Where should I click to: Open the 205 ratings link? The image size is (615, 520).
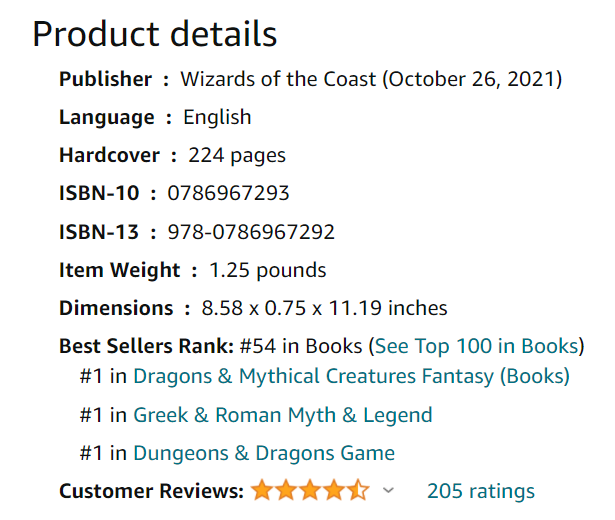tap(481, 491)
